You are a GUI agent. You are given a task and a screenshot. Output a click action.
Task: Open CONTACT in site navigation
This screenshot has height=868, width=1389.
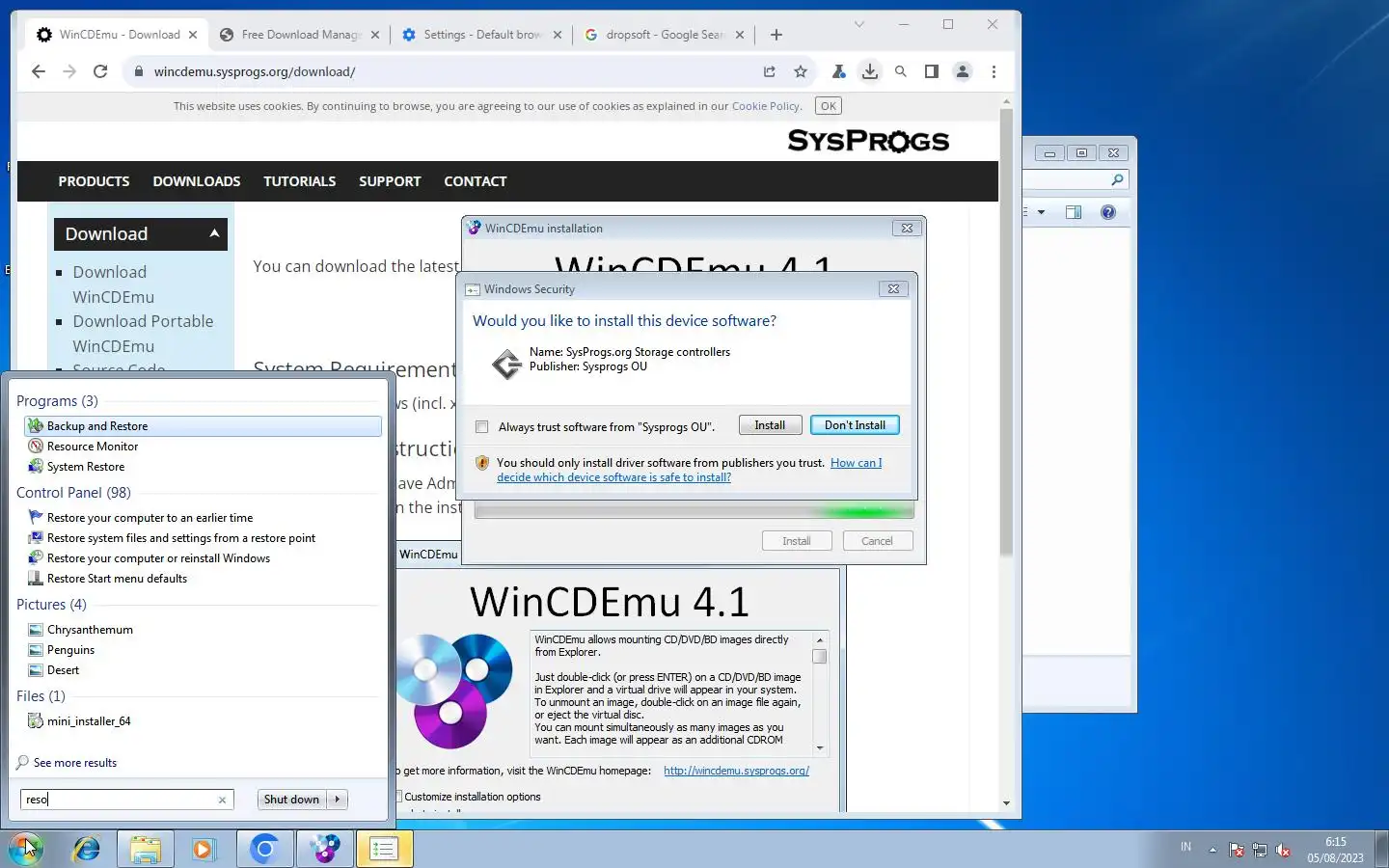pos(476,181)
